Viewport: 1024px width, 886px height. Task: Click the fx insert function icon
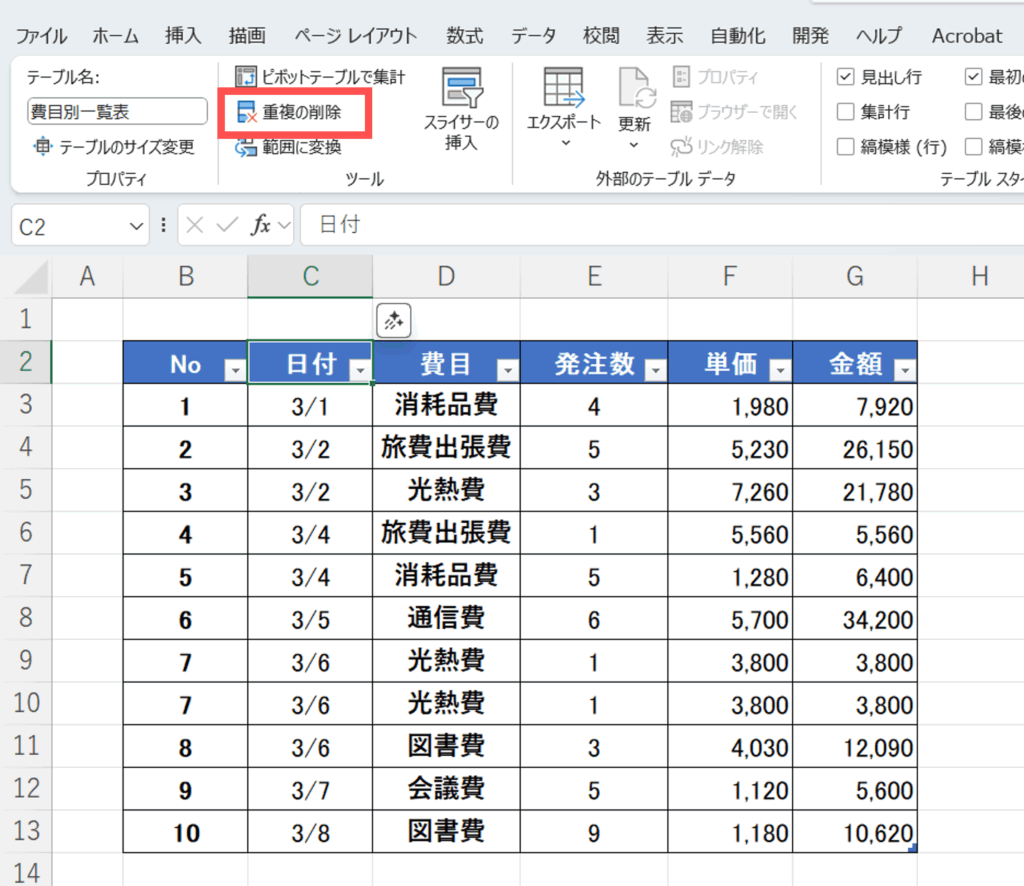point(261,225)
